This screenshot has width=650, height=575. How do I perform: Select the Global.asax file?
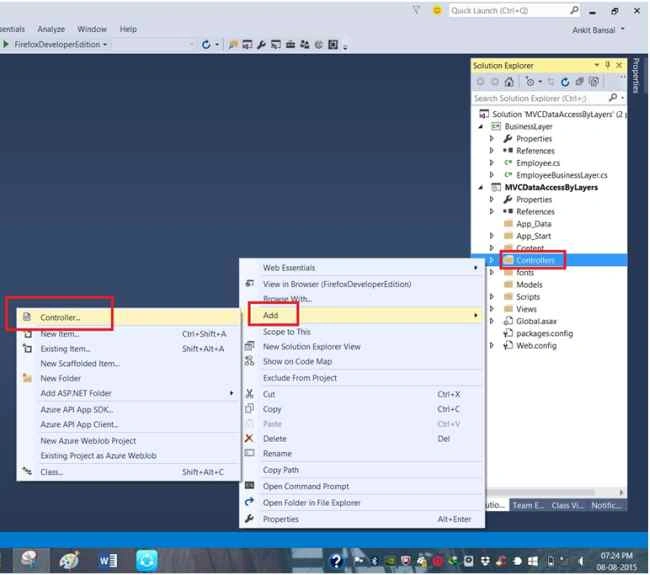(536, 321)
